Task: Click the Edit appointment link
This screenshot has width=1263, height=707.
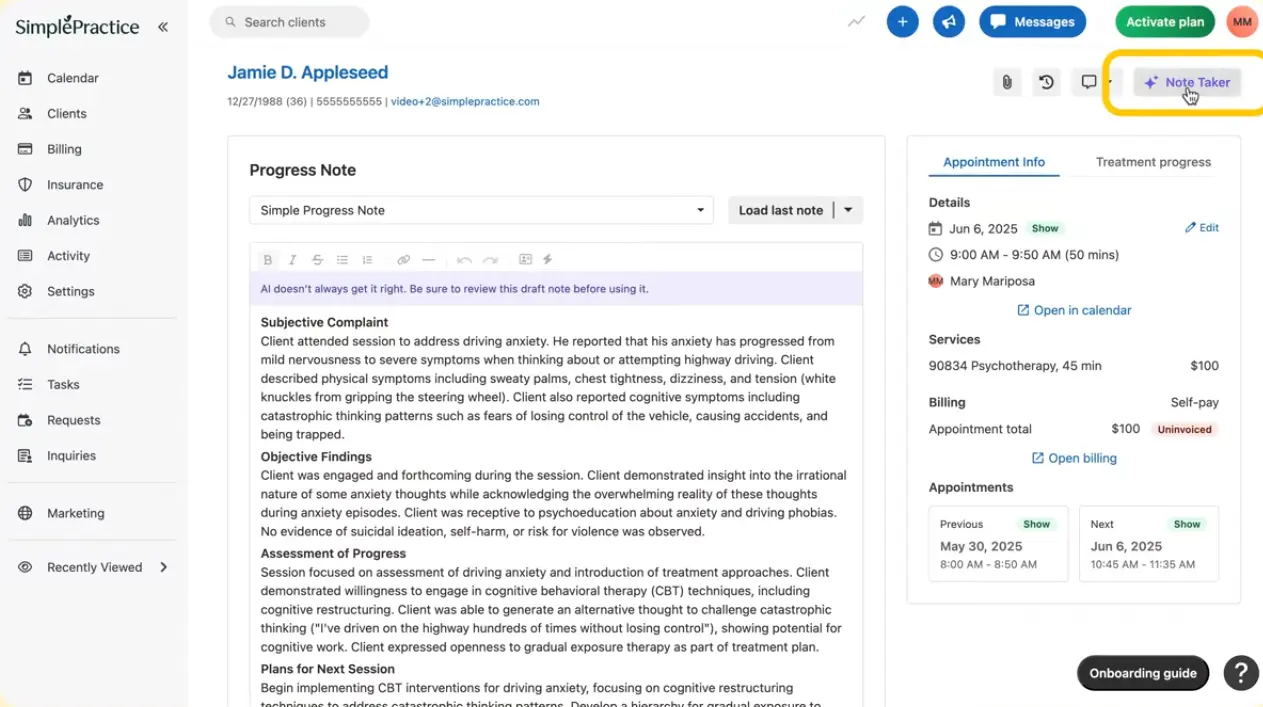Action: click(x=1201, y=228)
